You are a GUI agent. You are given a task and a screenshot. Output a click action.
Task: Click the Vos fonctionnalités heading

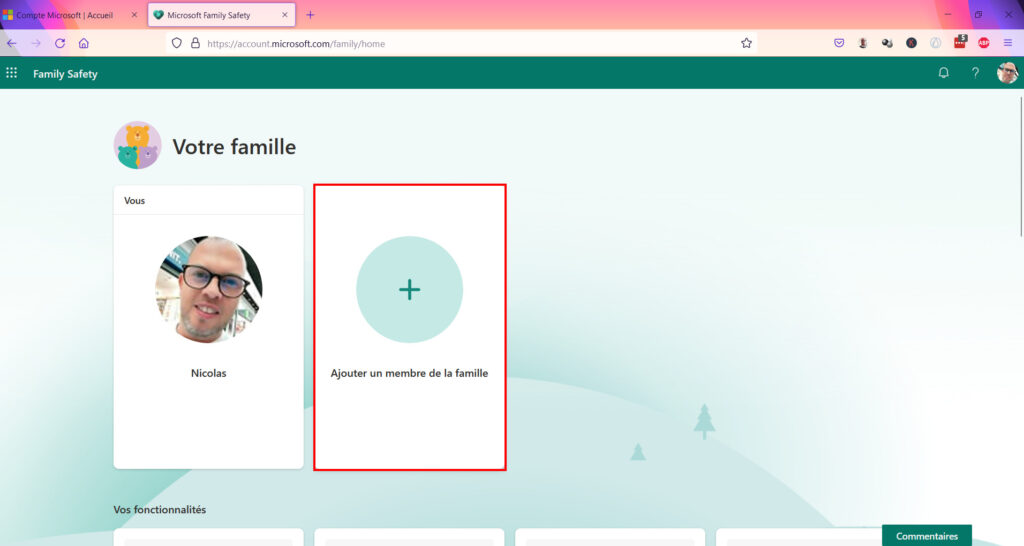click(x=159, y=509)
